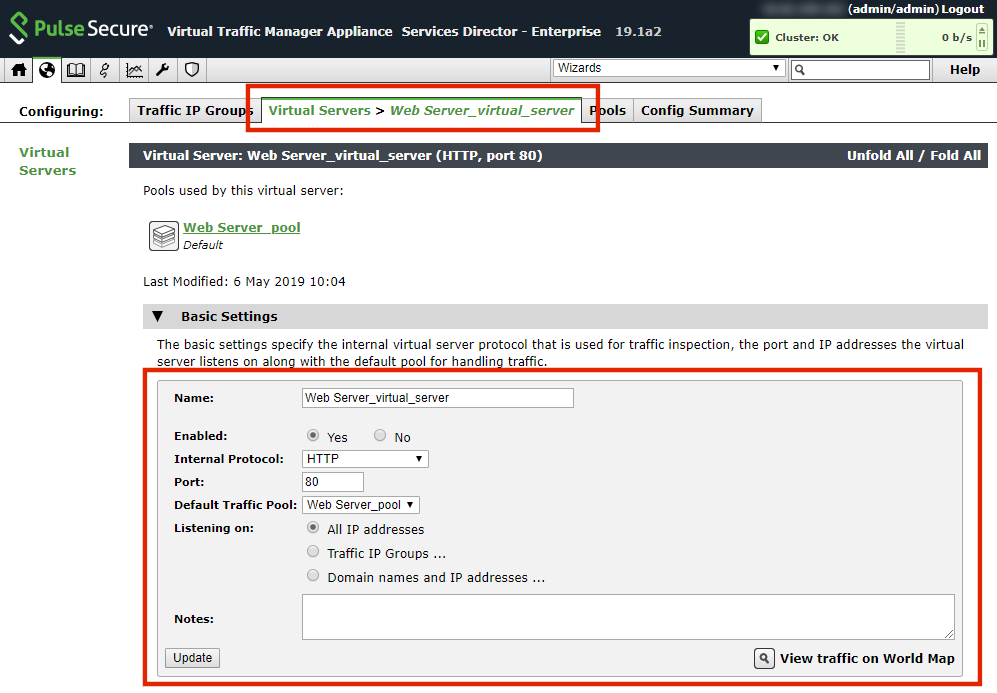The height and width of the screenshot is (693, 997).
Task: Open the Web Server_pool link
Action: tap(242, 228)
